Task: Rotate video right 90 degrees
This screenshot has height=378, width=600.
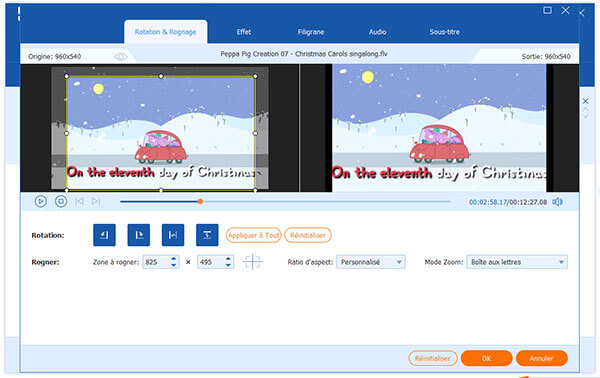Action: (139, 235)
